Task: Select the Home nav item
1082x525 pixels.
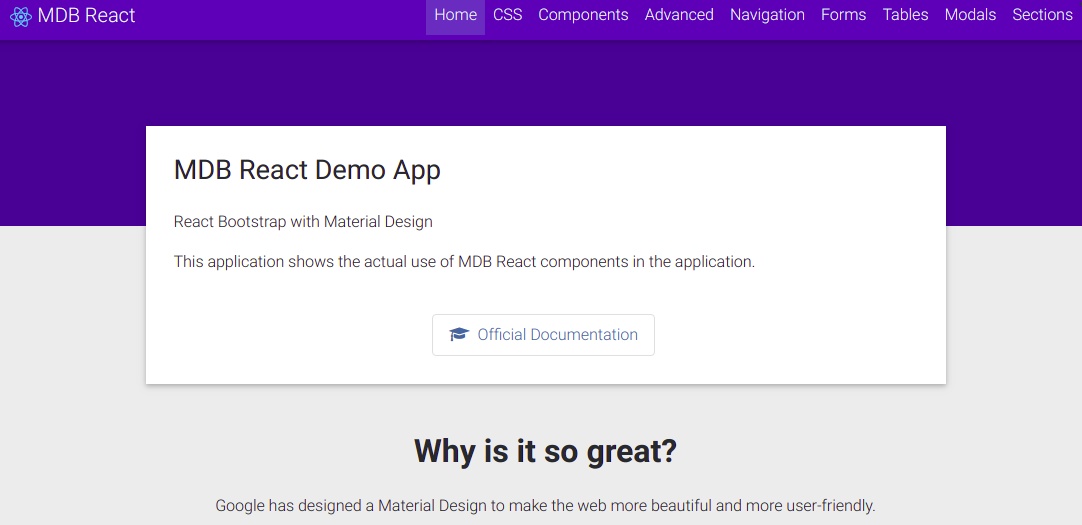Action: (x=455, y=14)
